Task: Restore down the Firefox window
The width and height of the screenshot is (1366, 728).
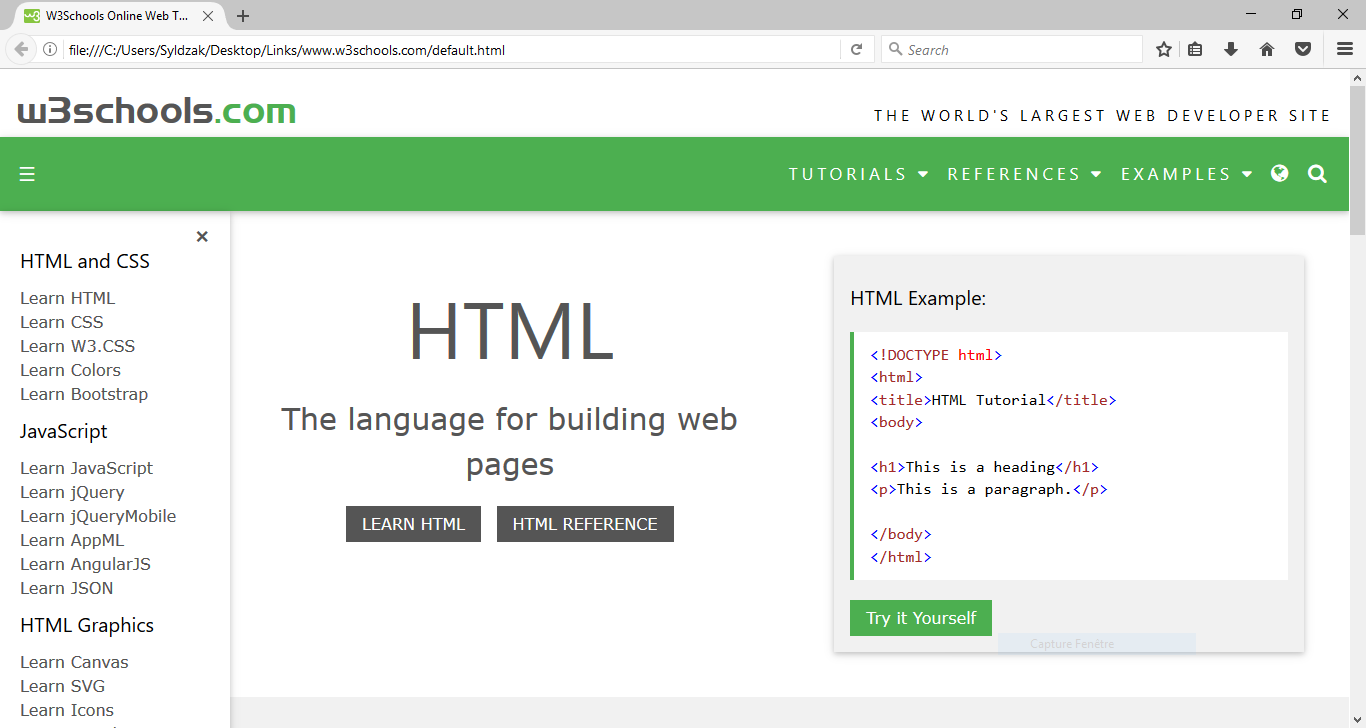Action: (1297, 14)
